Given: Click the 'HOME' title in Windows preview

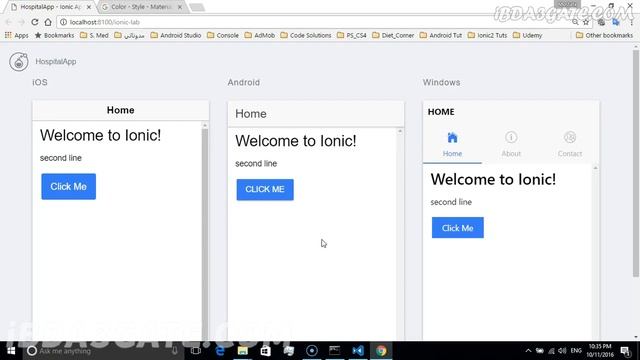Looking at the screenshot, I should (441, 112).
